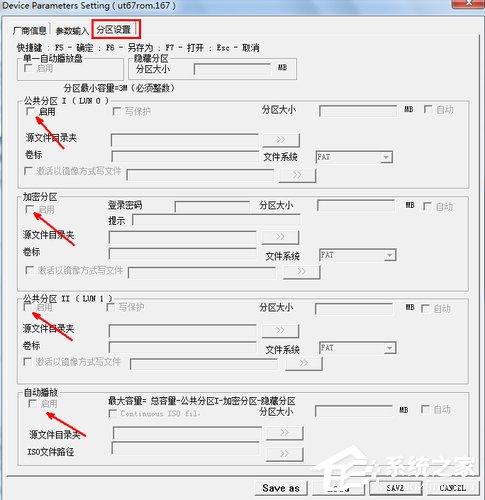Click 分区大小 field in 公共分区 I
The height and width of the screenshot is (500, 485).
358,111
